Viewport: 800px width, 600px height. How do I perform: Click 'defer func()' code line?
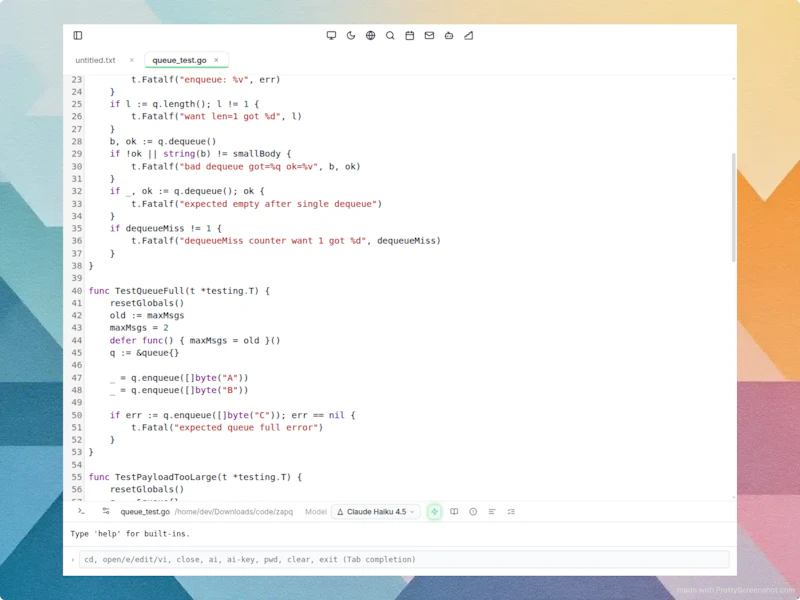(x=195, y=340)
